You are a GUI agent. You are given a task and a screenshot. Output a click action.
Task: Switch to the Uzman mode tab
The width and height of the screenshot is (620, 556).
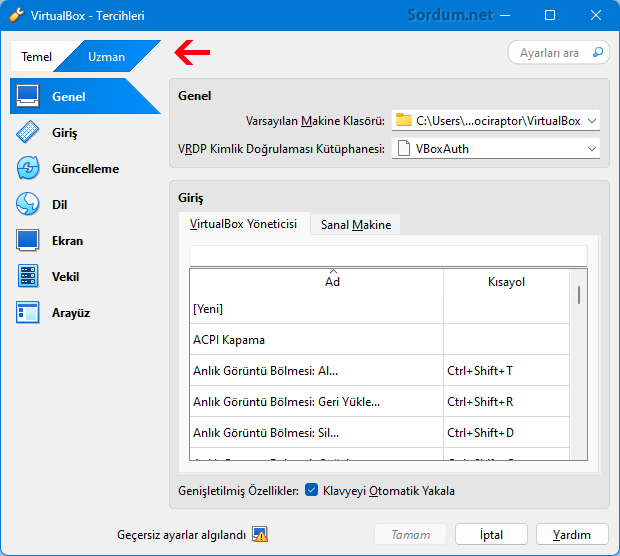[106, 57]
